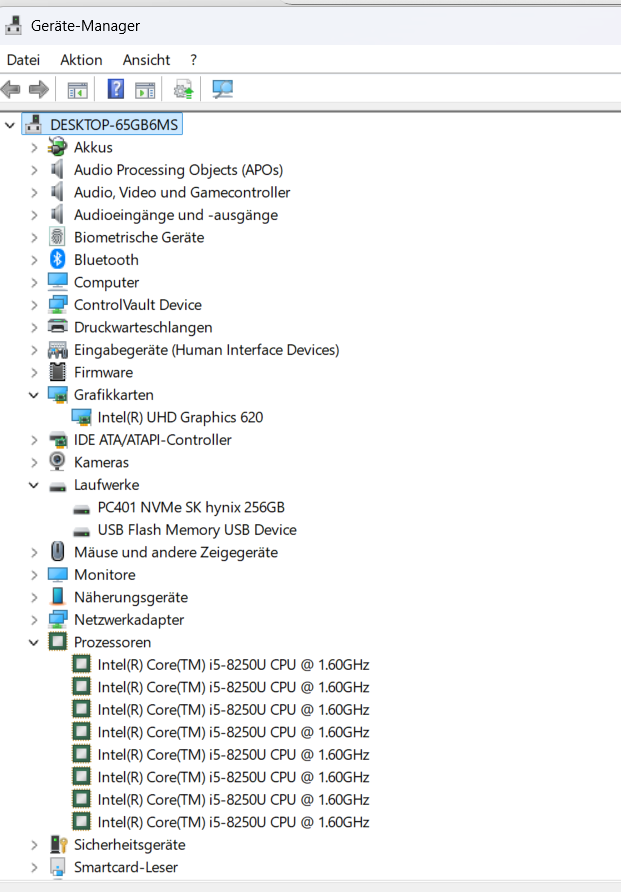Click the Monitore display icon

[57, 574]
